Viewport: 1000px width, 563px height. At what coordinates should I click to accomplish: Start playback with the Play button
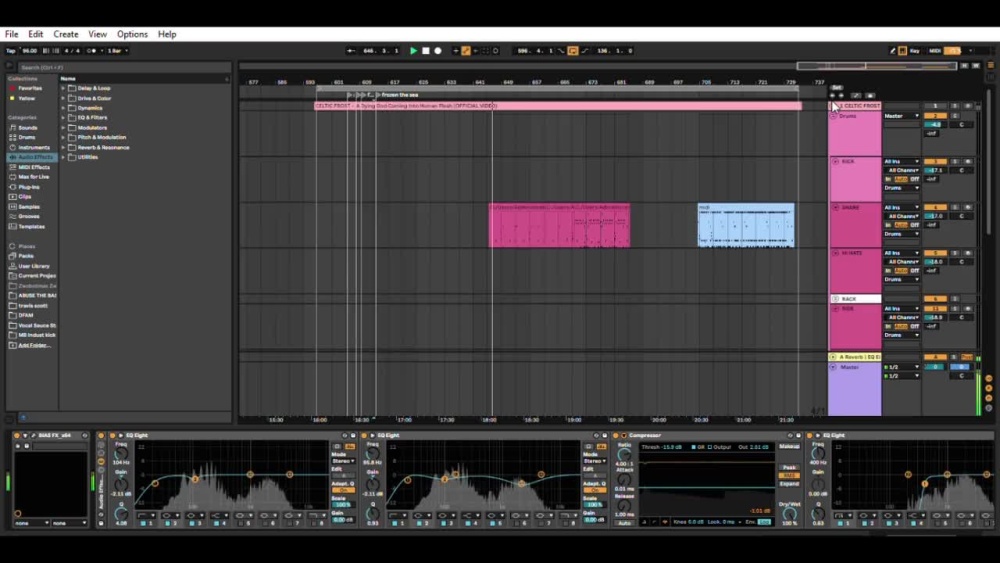coord(413,51)
